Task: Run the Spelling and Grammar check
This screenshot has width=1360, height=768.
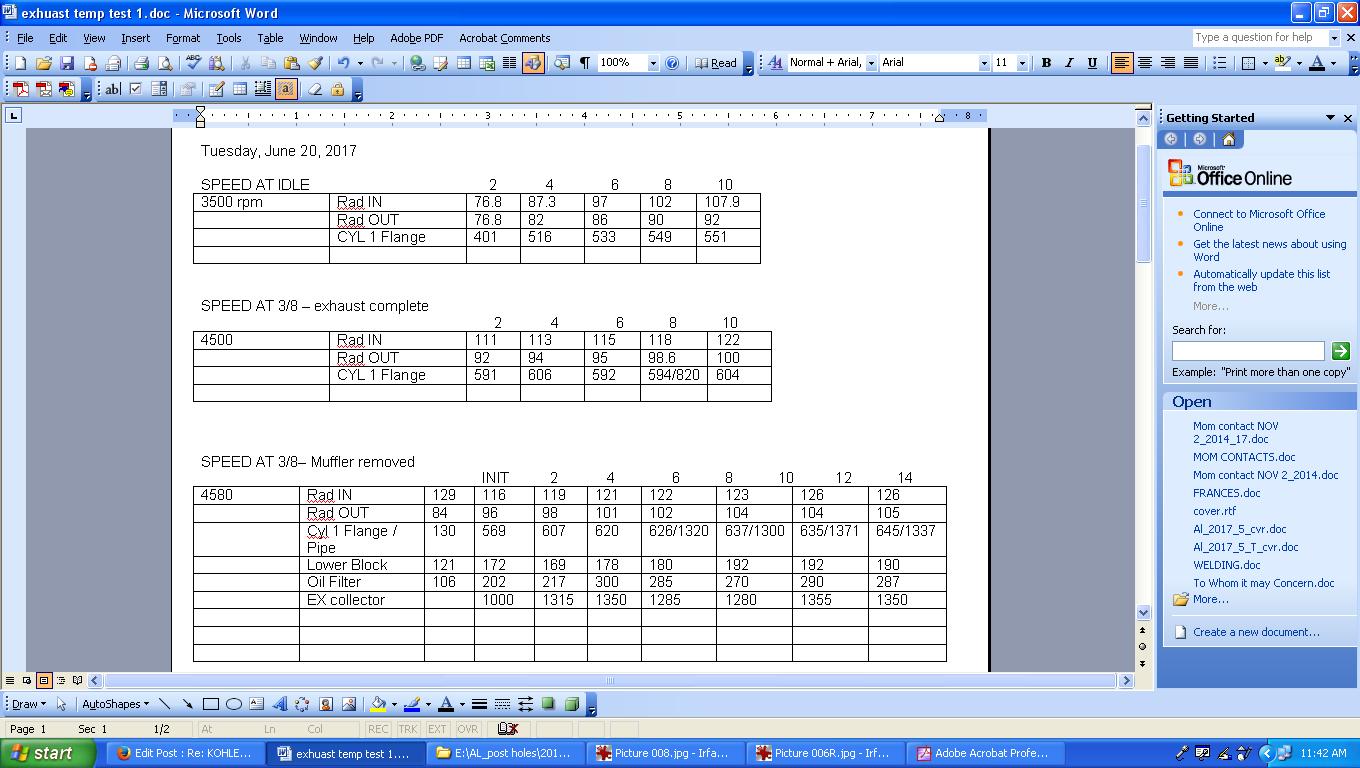Action: coord(193,63)
